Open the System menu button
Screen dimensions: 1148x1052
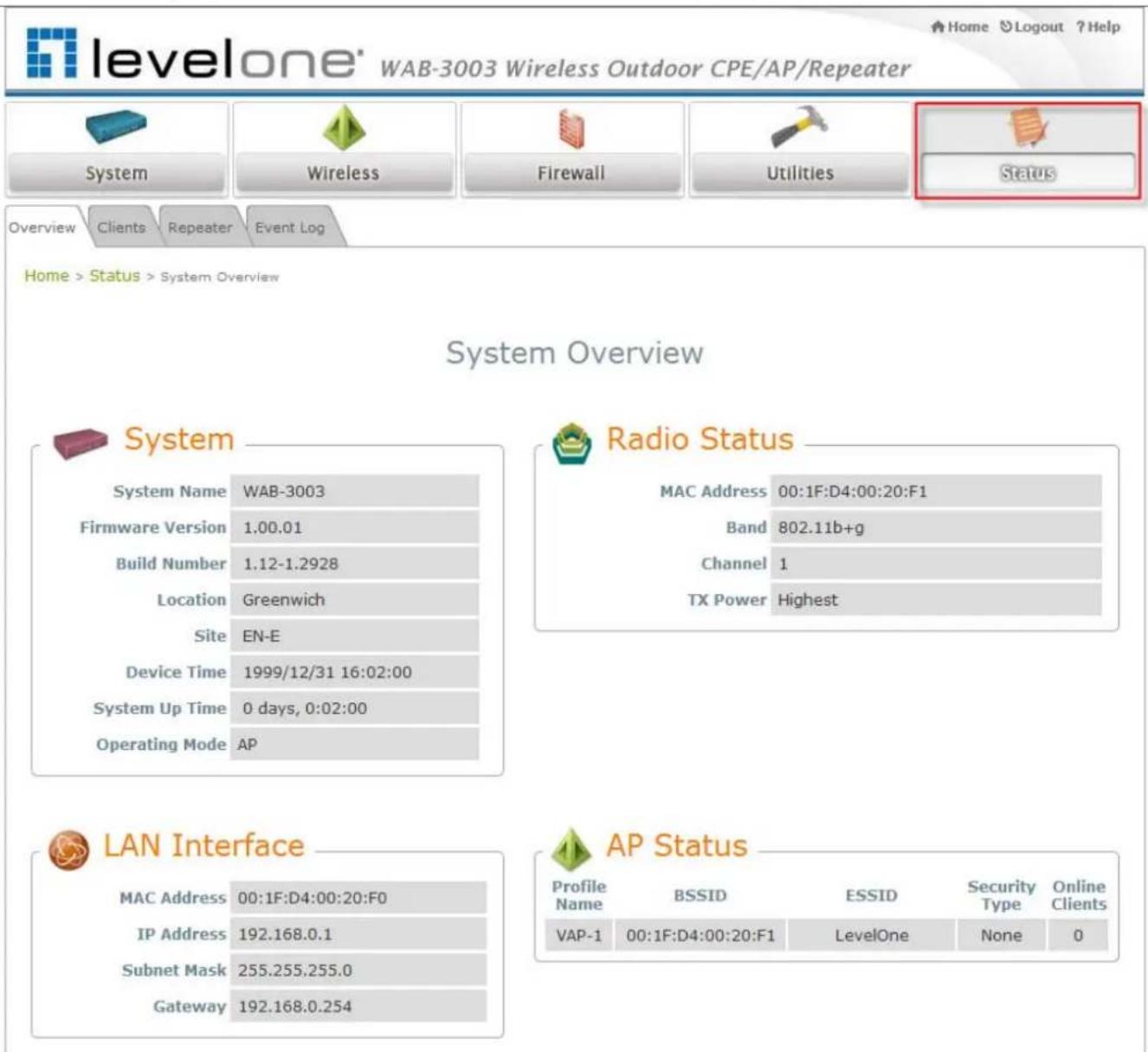[116, 173]
